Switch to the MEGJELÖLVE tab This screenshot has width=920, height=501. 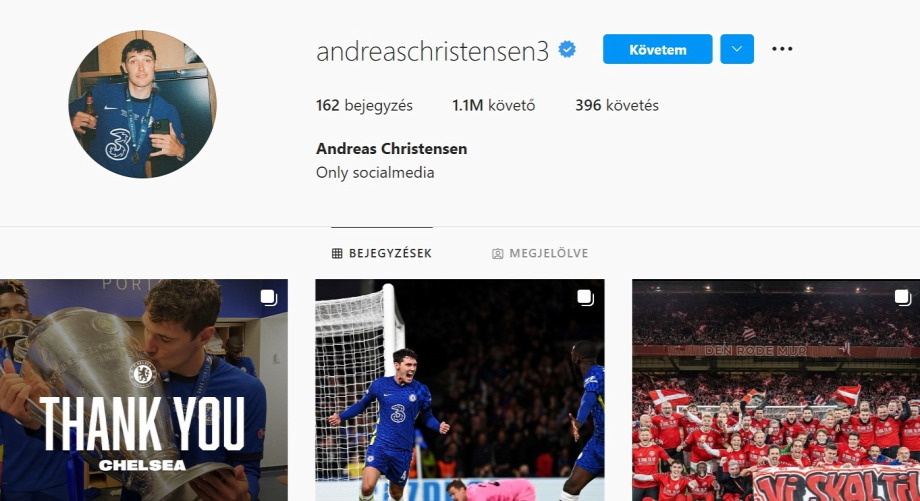click(540, 253)
